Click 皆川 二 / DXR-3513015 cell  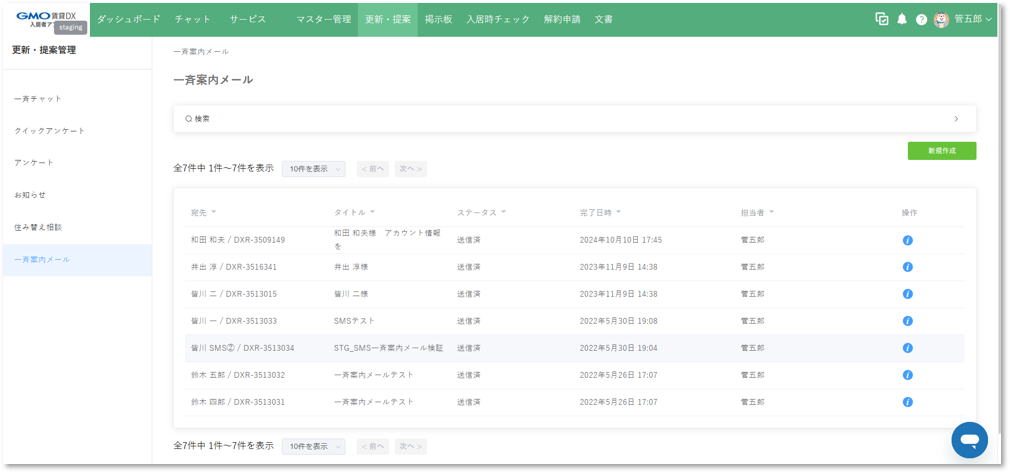pos(233,294)
